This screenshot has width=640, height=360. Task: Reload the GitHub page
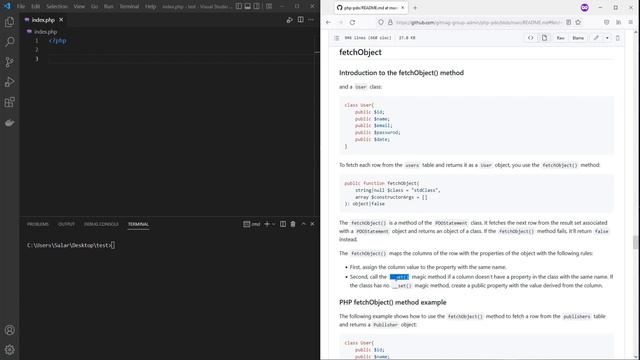tap(352, 22)
